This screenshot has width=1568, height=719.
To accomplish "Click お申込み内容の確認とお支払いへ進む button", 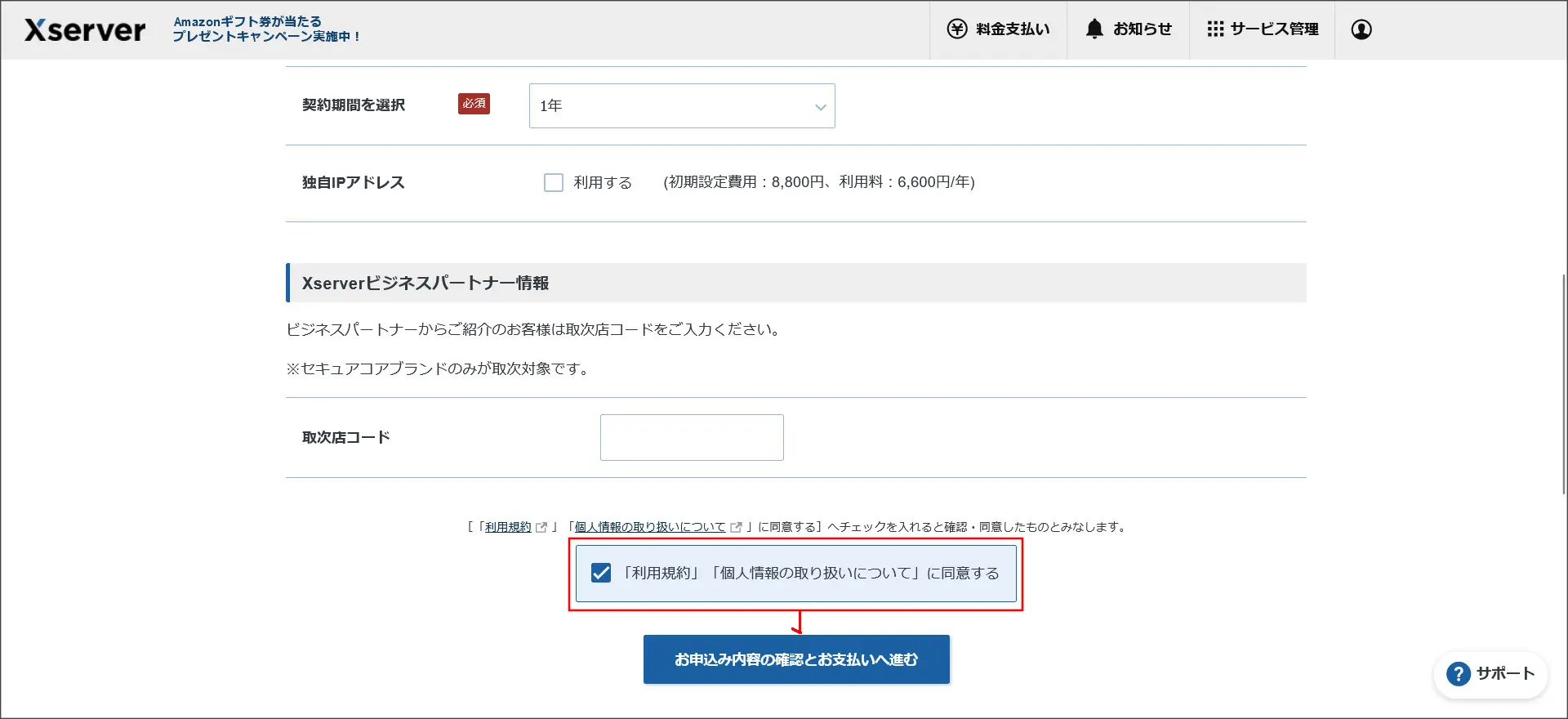I will [796, 659].
